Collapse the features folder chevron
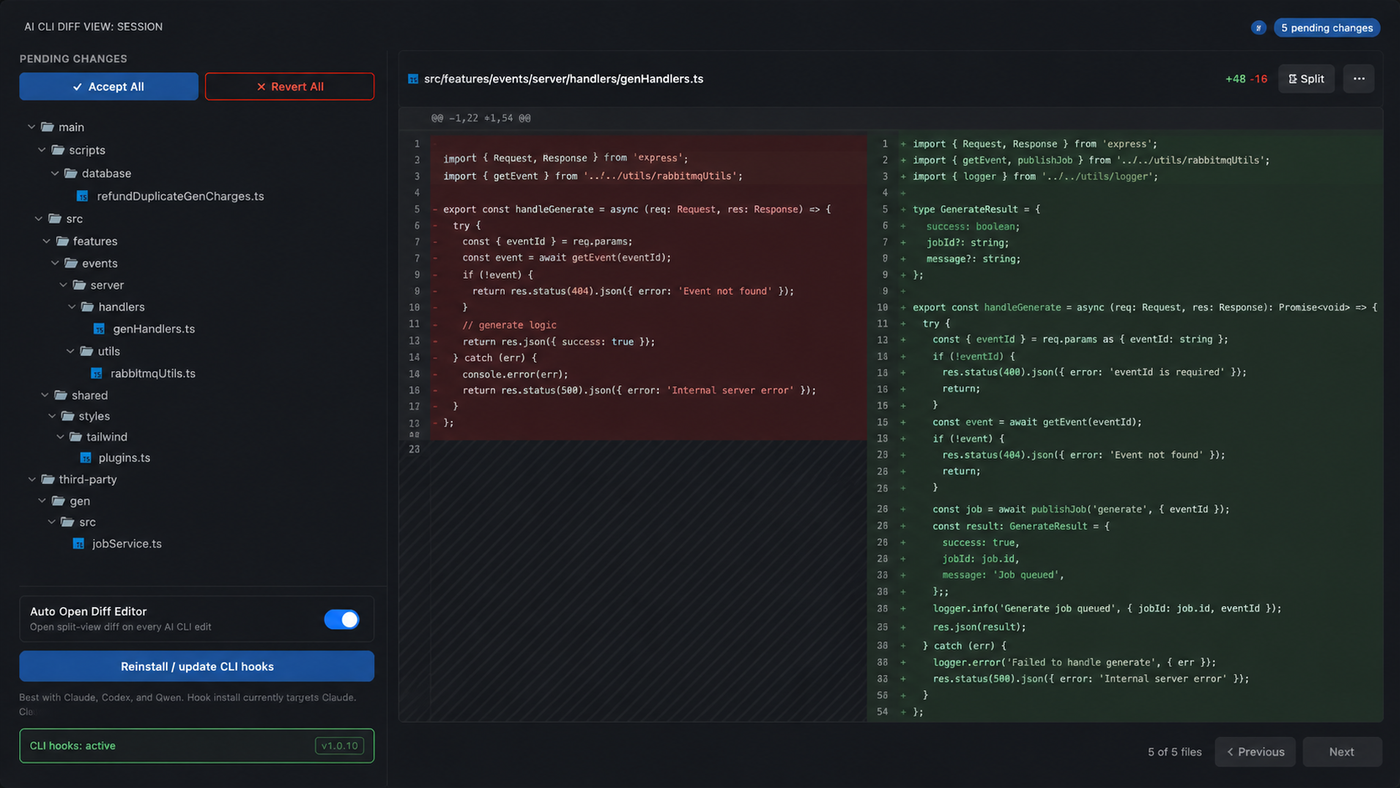The height and width of the screenshot is (788, 1400). click(46, 241)
